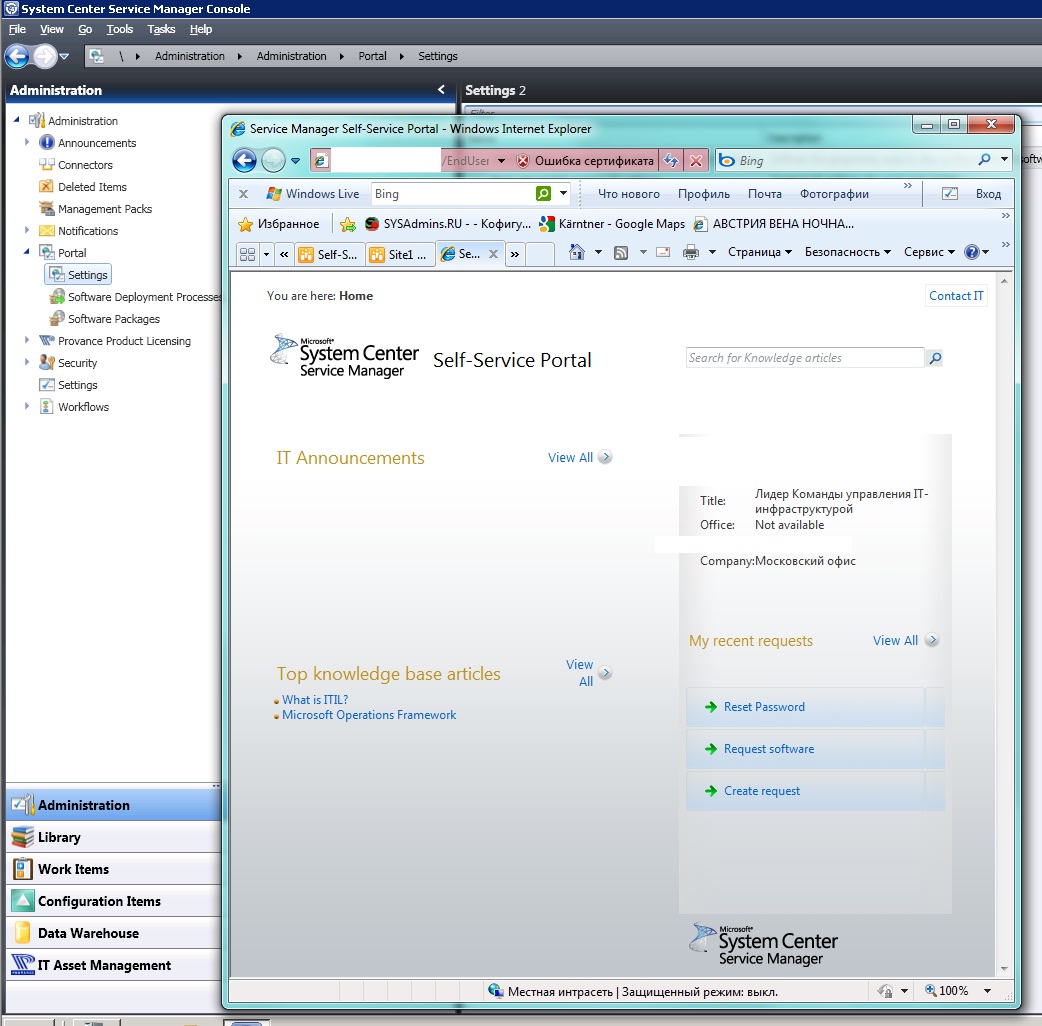This screenshot has height=1026, width=1042.
Task: Open the Безопасность dropdown menu
Action: tap(848, 252)
